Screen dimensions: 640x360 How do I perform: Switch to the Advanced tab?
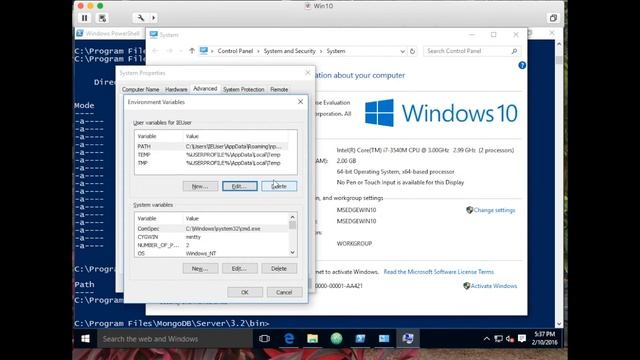pyautogui.click(x=205, y=89)
